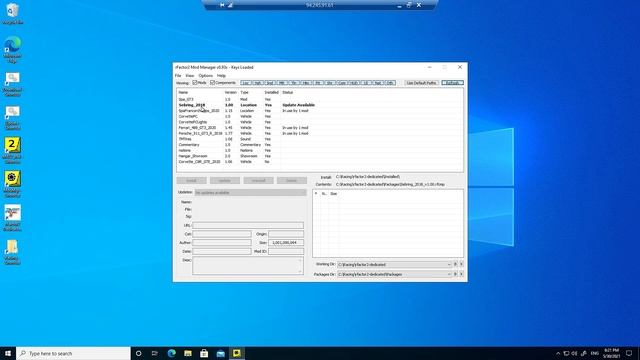Open the Help menu
The width and height of the screenshot is (640, 360).
(221, 76)
